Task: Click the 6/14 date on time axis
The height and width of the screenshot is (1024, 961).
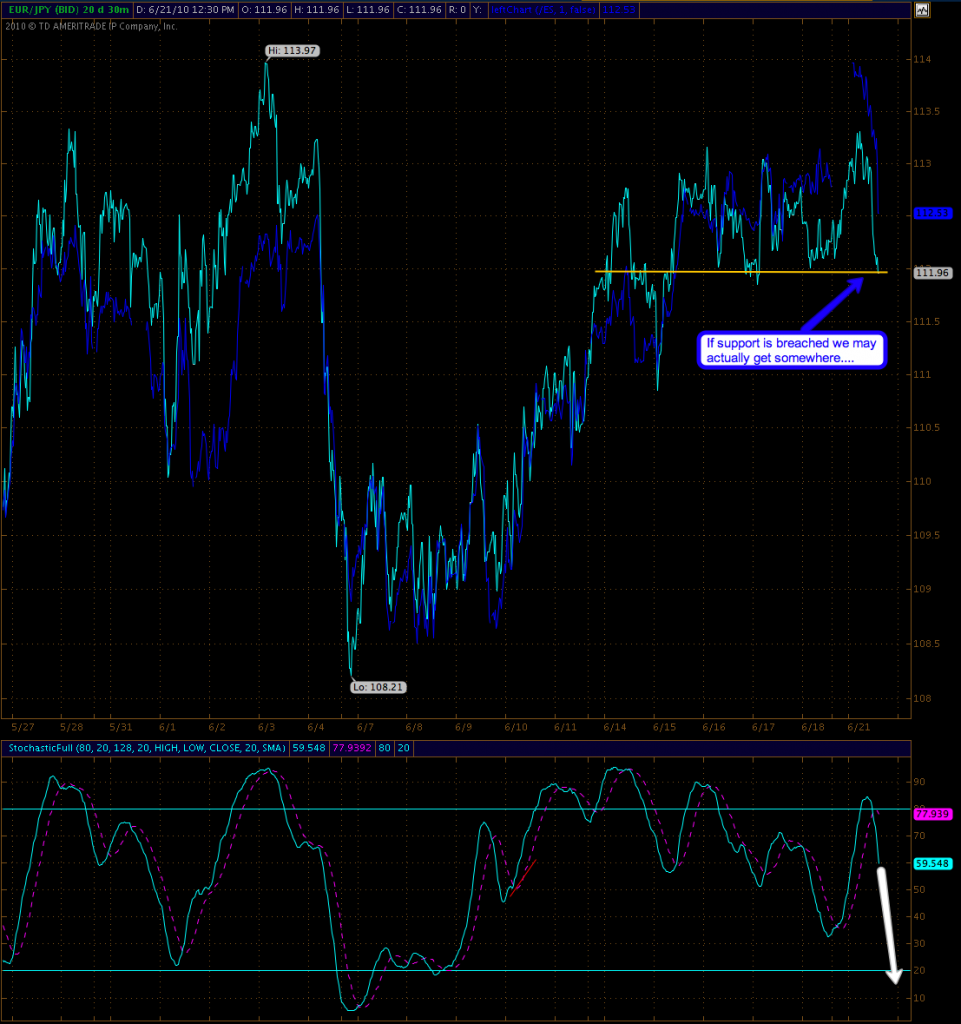Action: click(614, 727)
